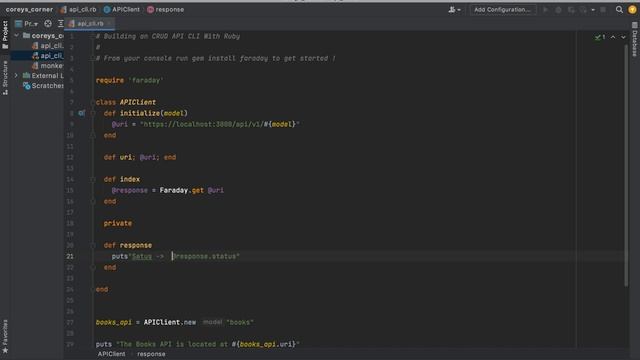Click the inspections checkmark widget
The width and height of the screenshot is (640, 360).
(600, 37)
